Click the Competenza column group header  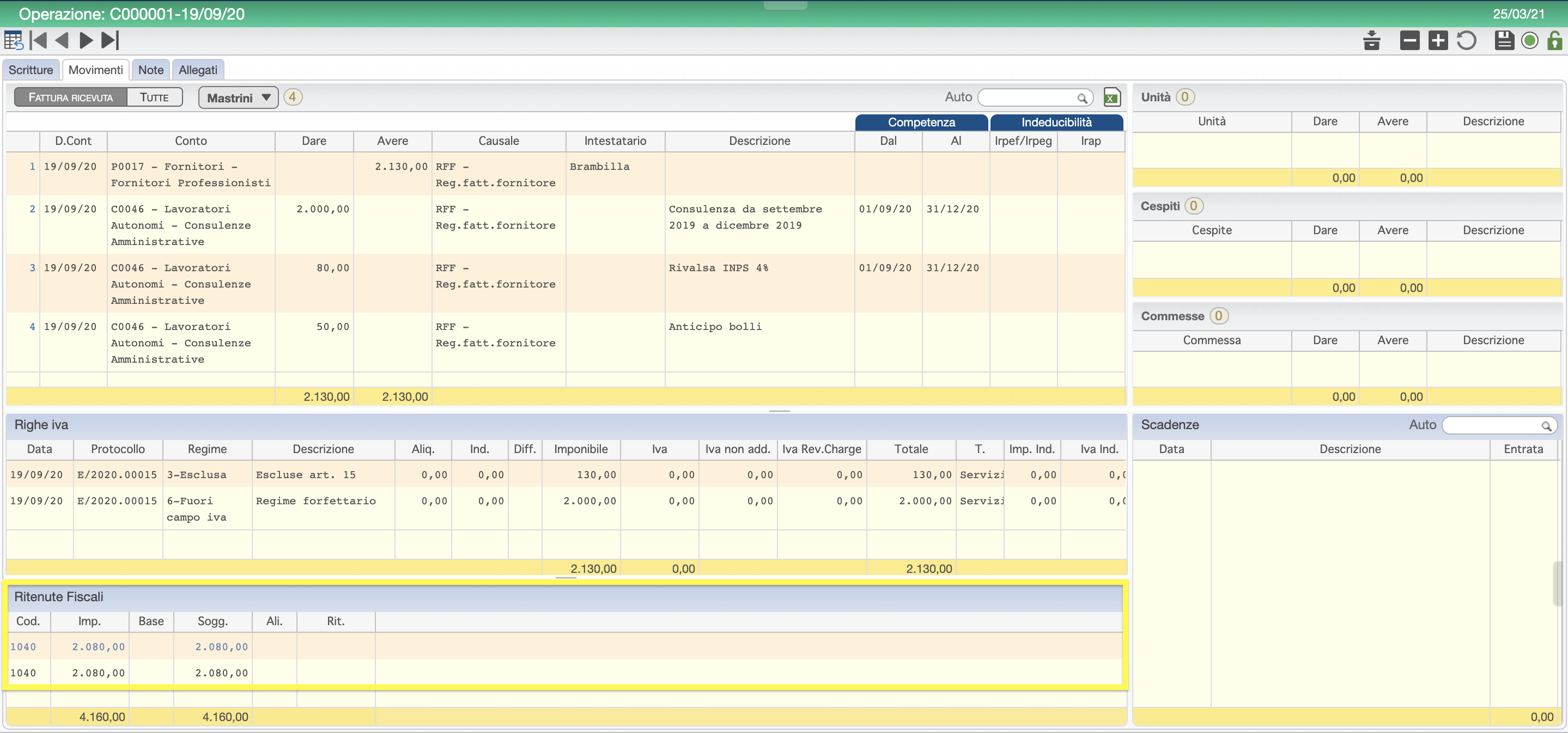coord(921,123)
